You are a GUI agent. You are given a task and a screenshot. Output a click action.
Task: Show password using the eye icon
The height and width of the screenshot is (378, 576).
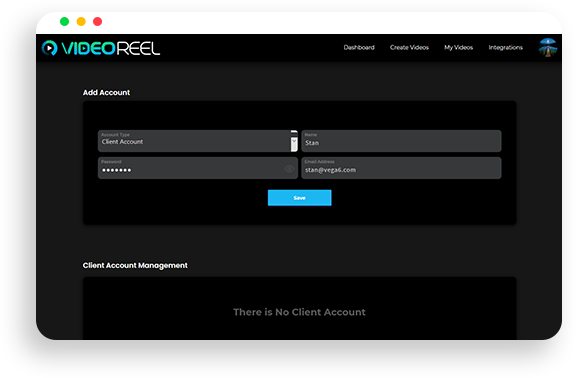coord(289,169)
